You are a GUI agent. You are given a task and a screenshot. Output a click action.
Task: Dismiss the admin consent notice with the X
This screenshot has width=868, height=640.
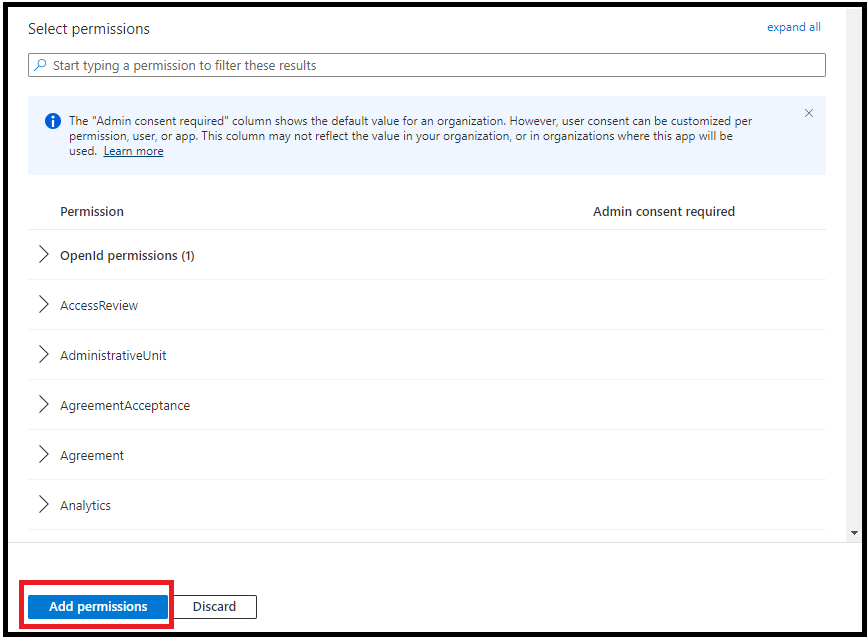tap(809, 113)
